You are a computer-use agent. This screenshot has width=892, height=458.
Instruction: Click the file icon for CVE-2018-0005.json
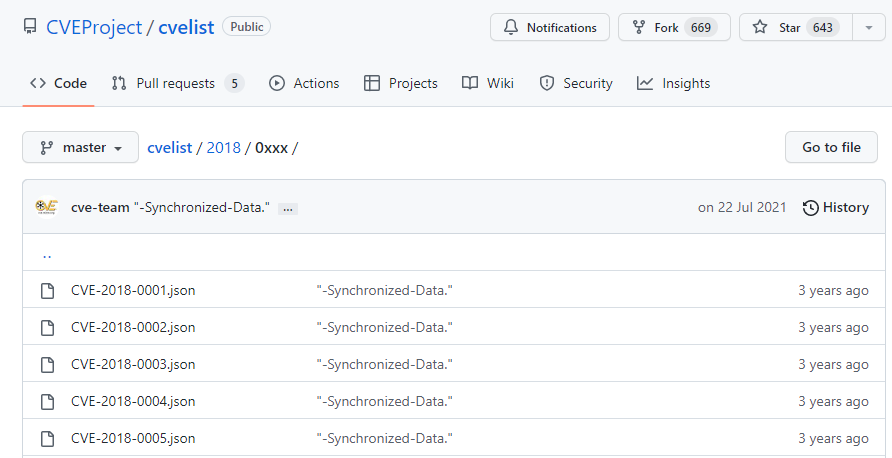pyautogui.click(x=48, y=439)
